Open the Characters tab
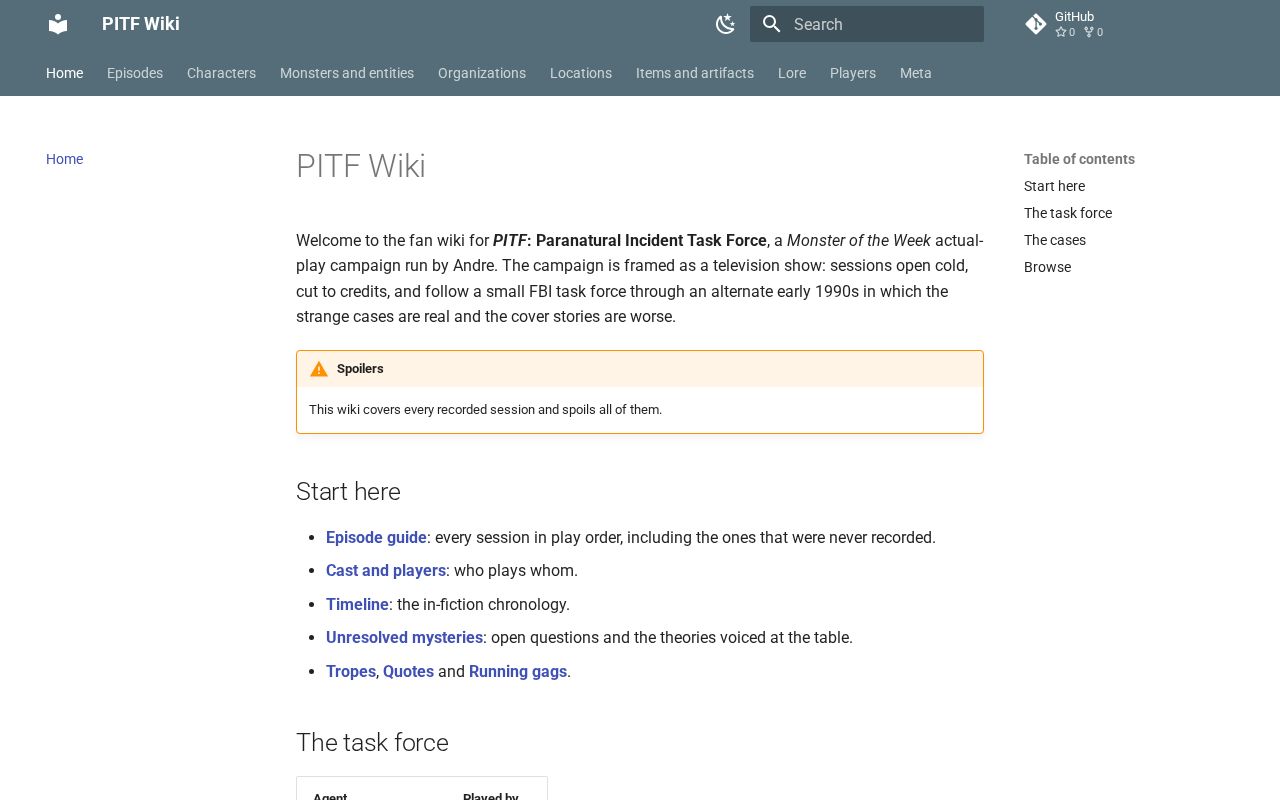 221,73
